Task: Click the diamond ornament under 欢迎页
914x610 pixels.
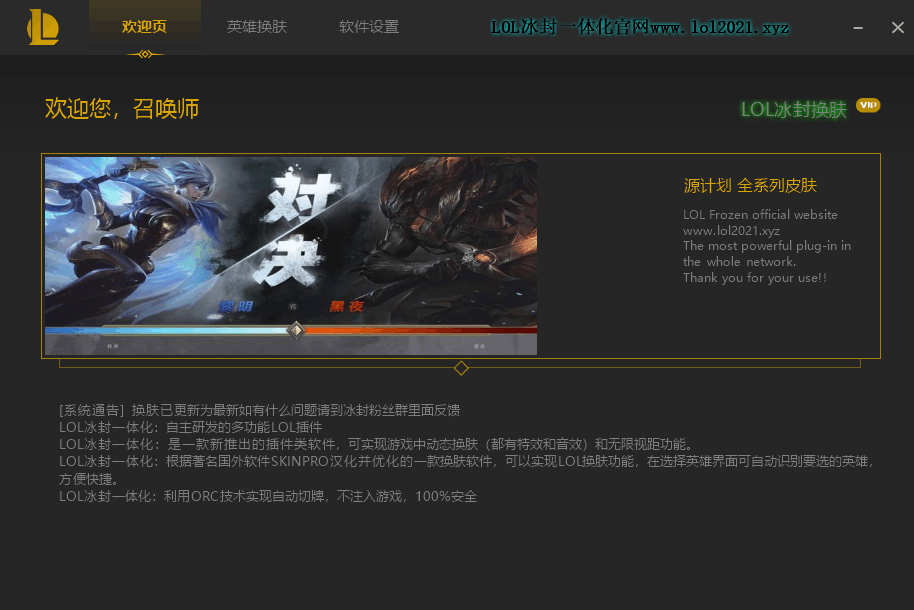Action: coord(145,54)
